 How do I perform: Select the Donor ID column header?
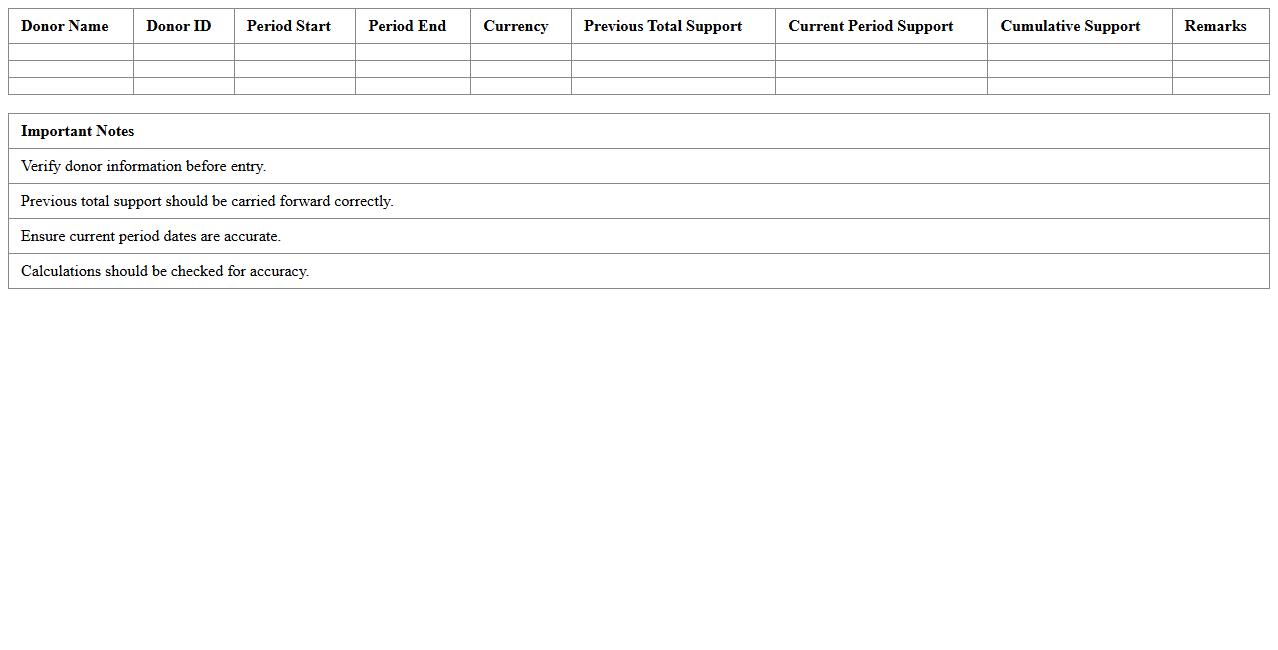179,26
